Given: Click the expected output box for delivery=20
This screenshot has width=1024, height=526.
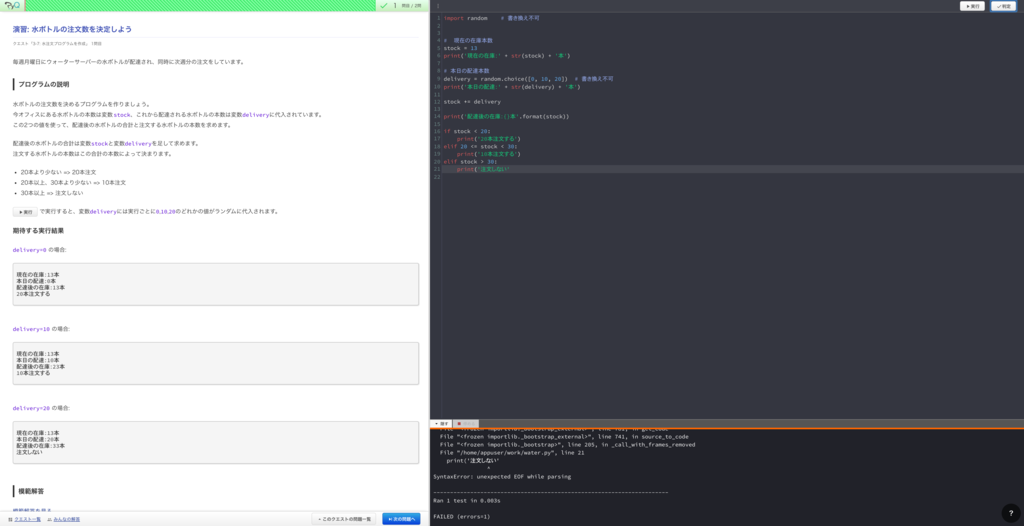Looking at the screenshot, I should click(x=216, y=442).
